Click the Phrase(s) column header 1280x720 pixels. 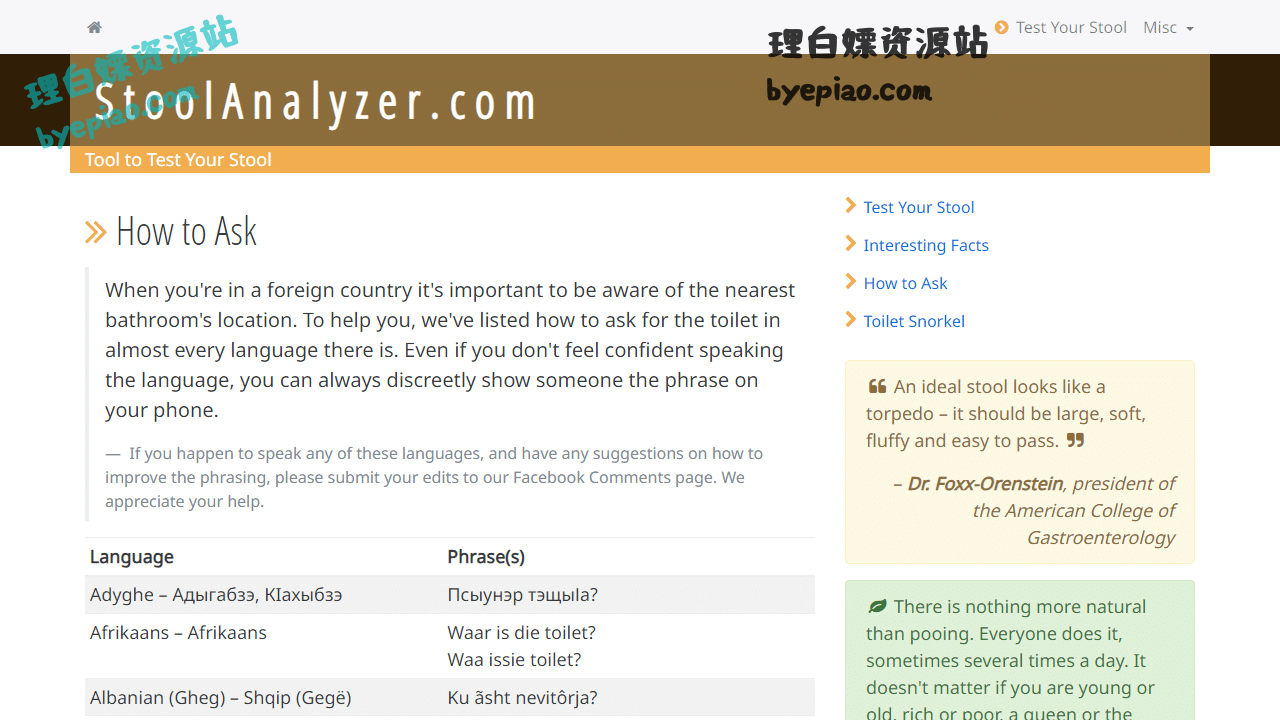click(486, 557)
